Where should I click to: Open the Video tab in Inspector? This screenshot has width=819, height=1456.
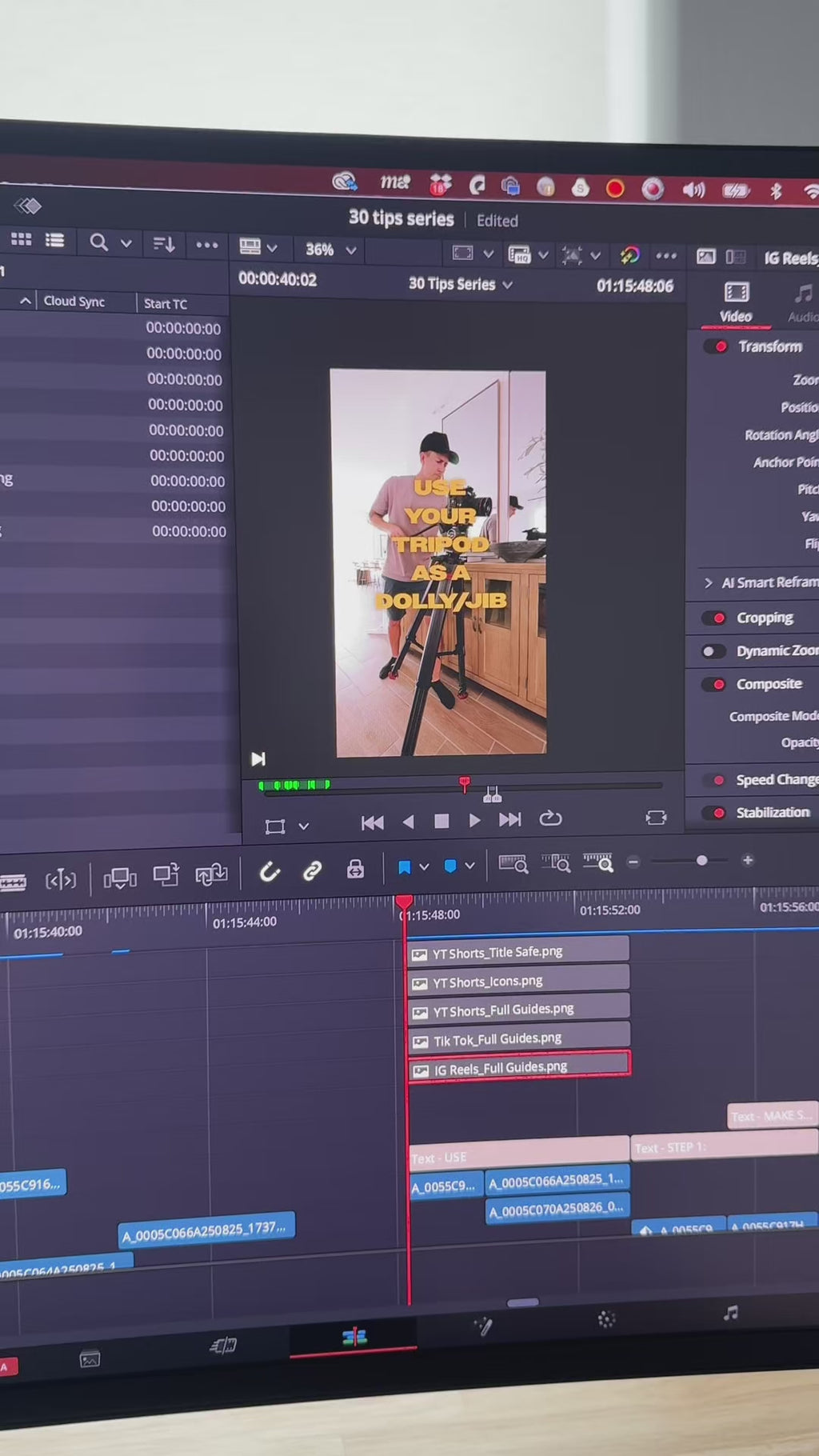735,303
